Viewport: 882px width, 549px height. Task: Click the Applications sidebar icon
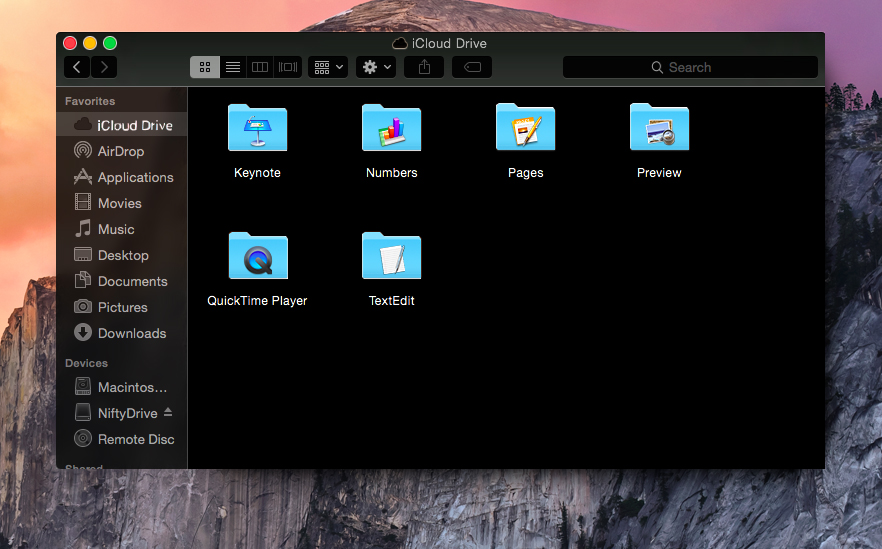click(83, 176)
